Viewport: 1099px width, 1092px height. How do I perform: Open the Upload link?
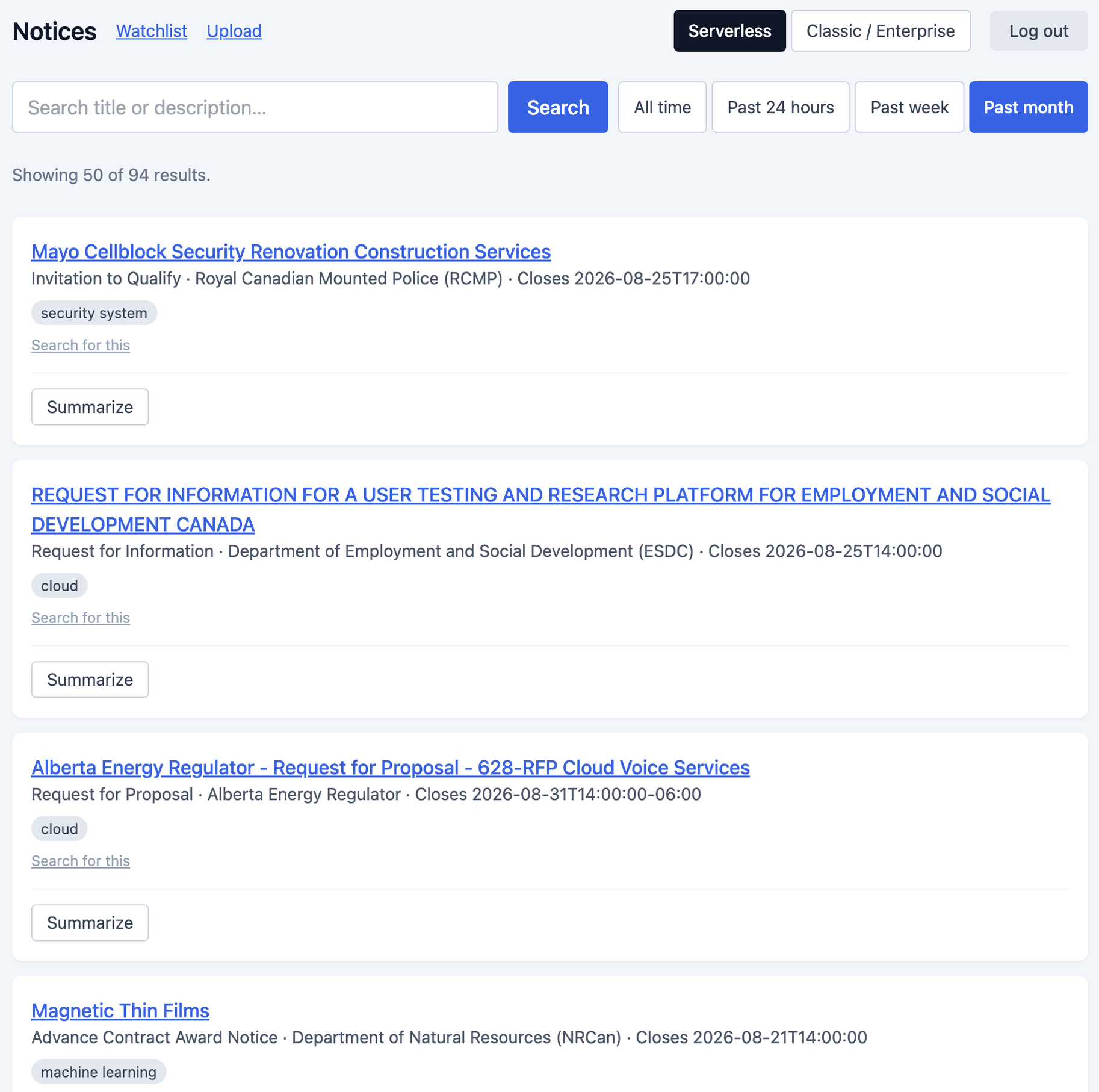point(234,31)
